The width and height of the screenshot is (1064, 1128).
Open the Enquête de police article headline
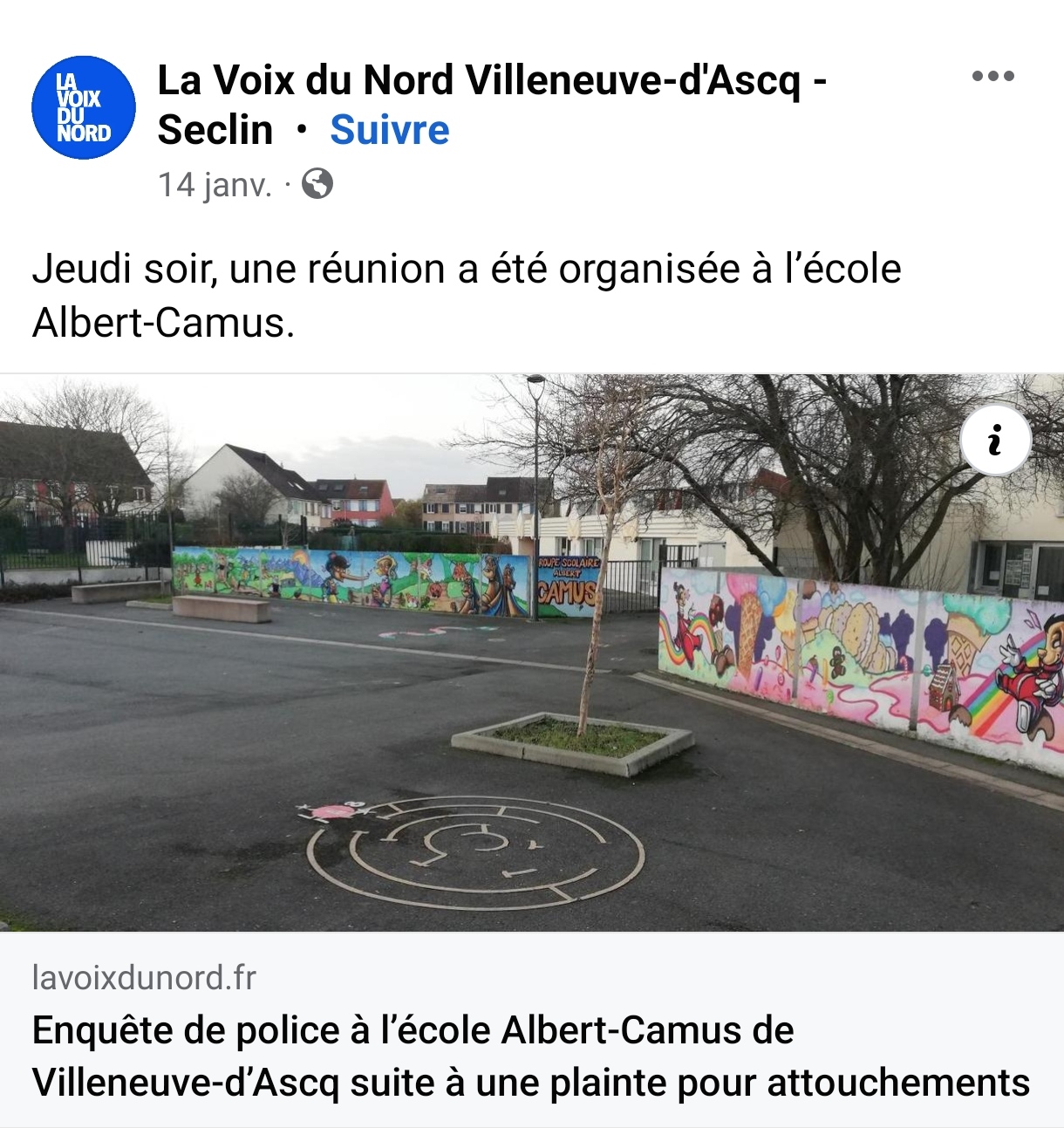[531, 1056]
